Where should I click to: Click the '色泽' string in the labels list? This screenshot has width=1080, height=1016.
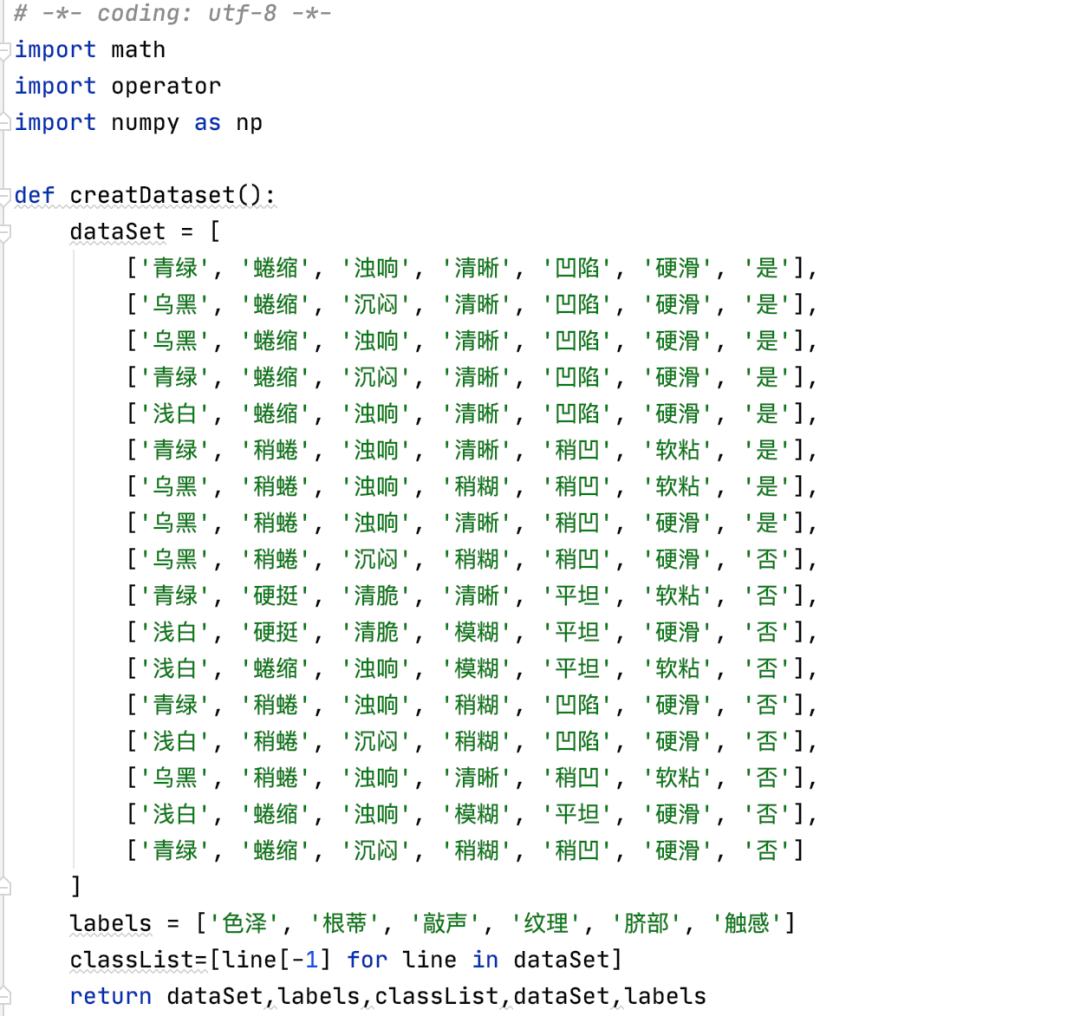[x=245, y=922]
